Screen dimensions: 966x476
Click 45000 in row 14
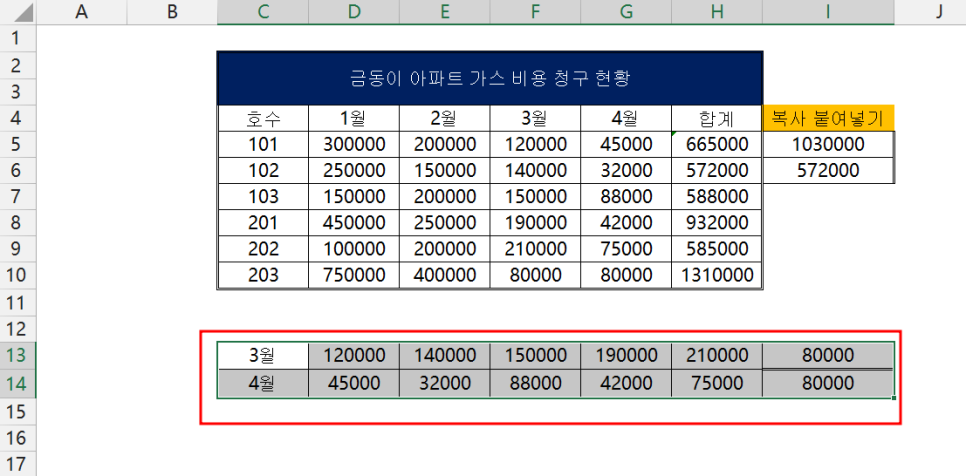[x=354, y=384]
